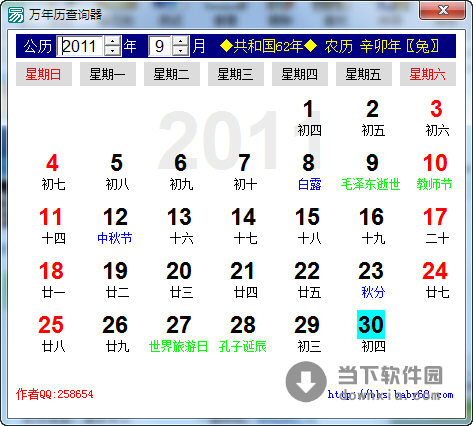Screen dimensions: 473x426
Task: Open the blue http website link
Action: 390,395
